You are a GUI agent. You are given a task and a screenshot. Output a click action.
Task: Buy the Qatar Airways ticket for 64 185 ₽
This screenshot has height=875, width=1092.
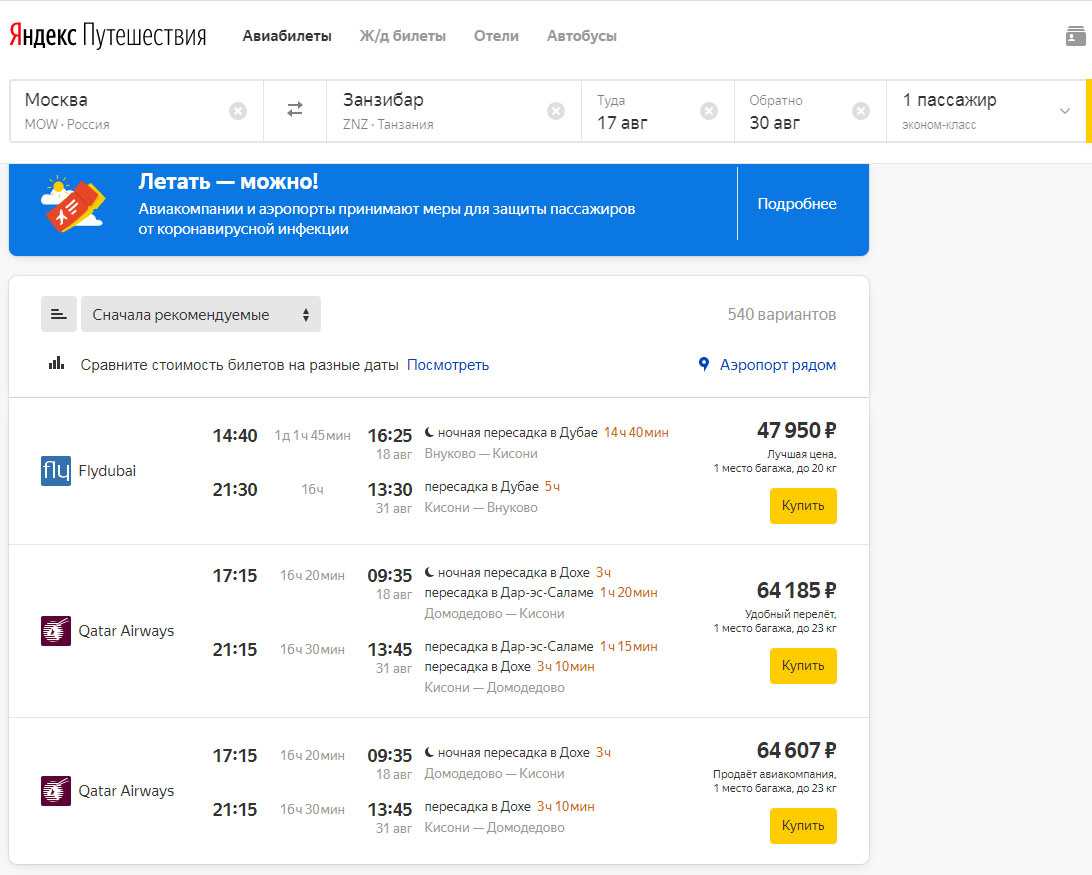[803, 666]
